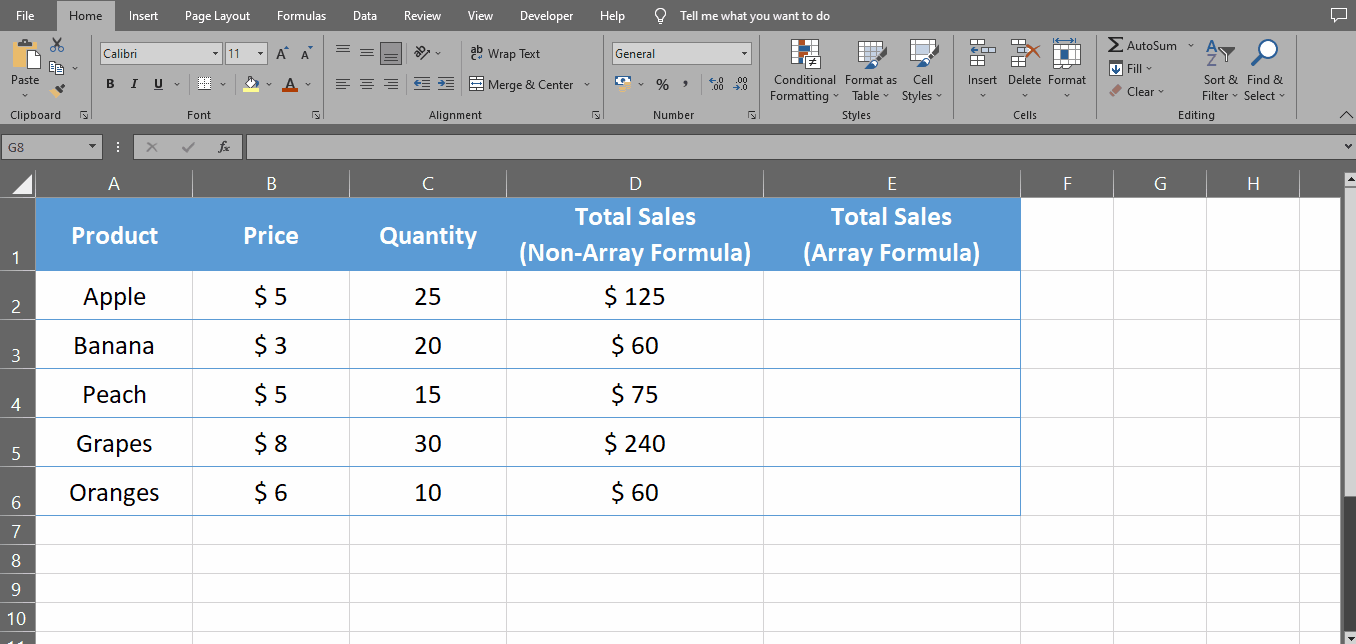Open the Developer tab

pyautogui.click(x=546, y=15)
